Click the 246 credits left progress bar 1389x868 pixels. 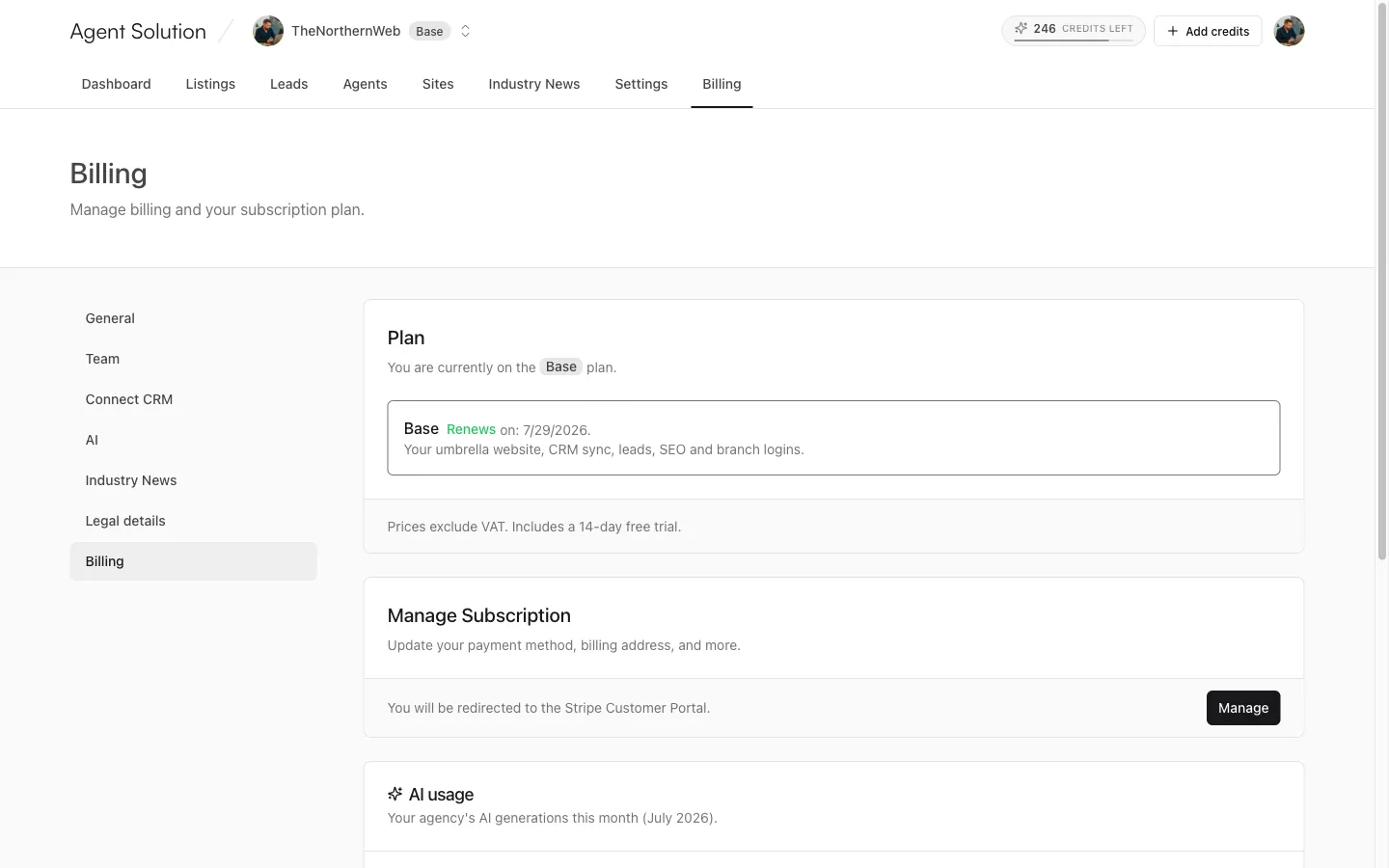pyautogui.click(x=1074, y=40)
